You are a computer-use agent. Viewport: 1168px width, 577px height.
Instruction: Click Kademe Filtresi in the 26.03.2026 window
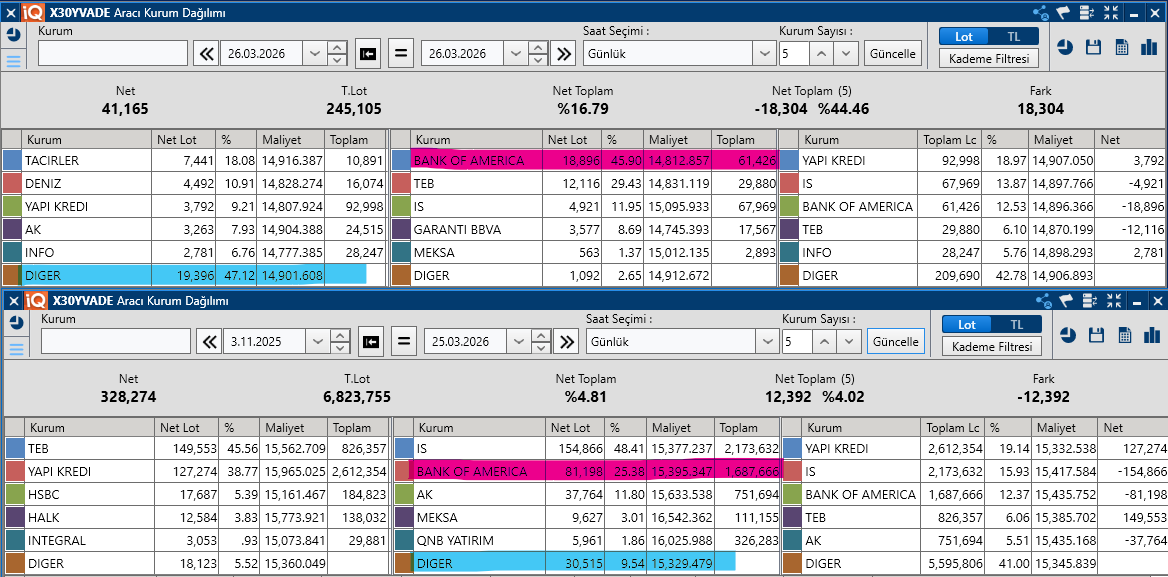[988, 58]
